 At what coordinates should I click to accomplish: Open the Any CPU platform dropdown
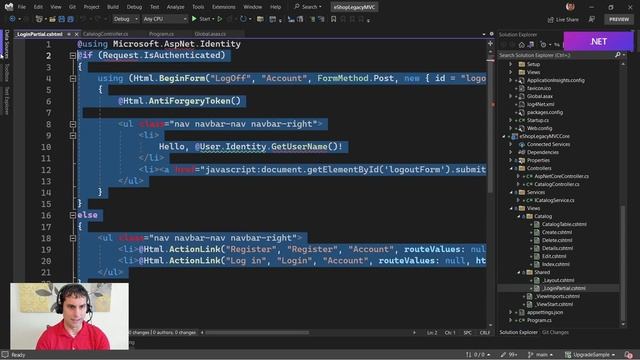[165, 19]
